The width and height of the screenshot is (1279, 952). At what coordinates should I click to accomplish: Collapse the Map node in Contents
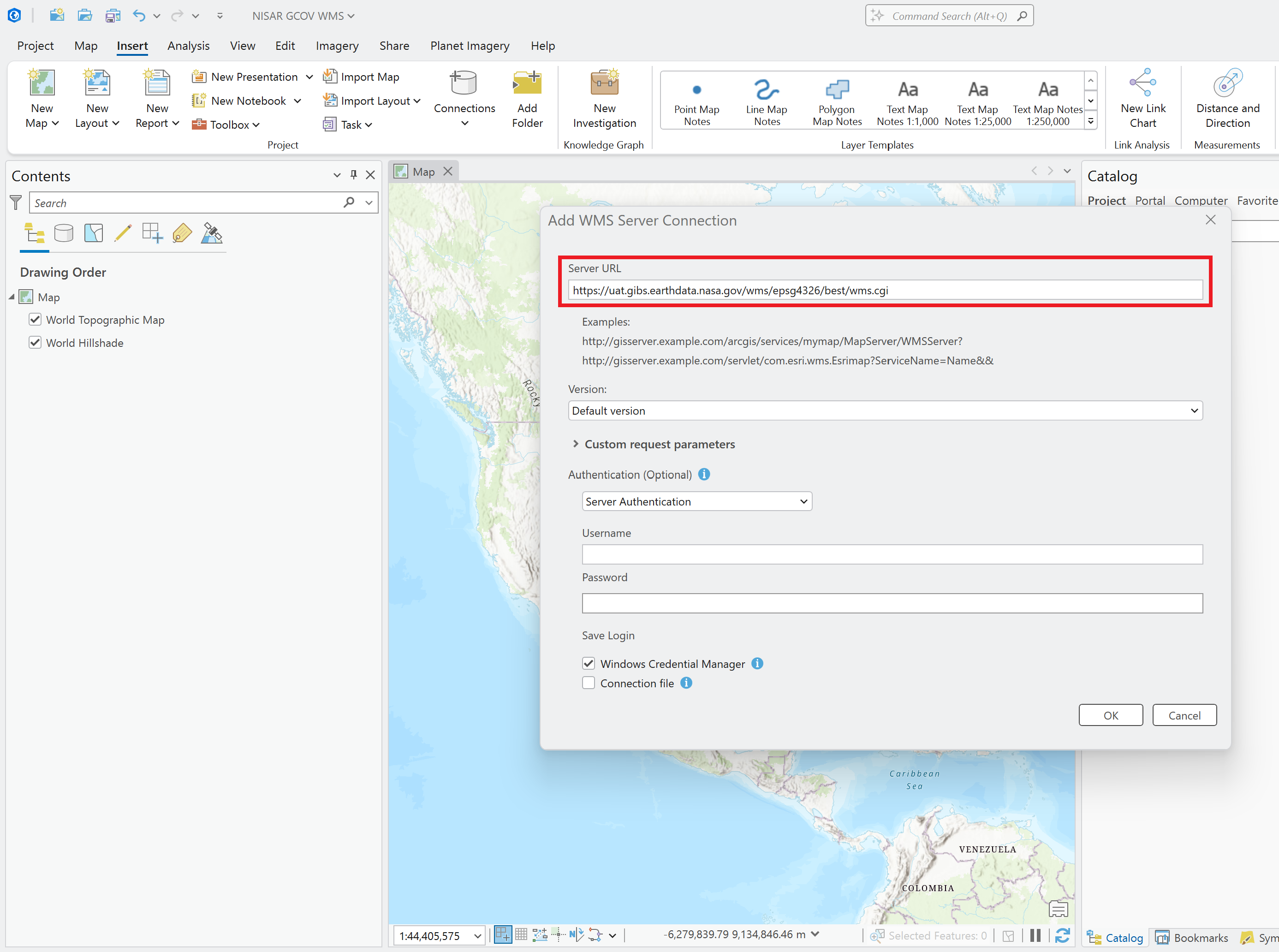click(x=12, y=297)
